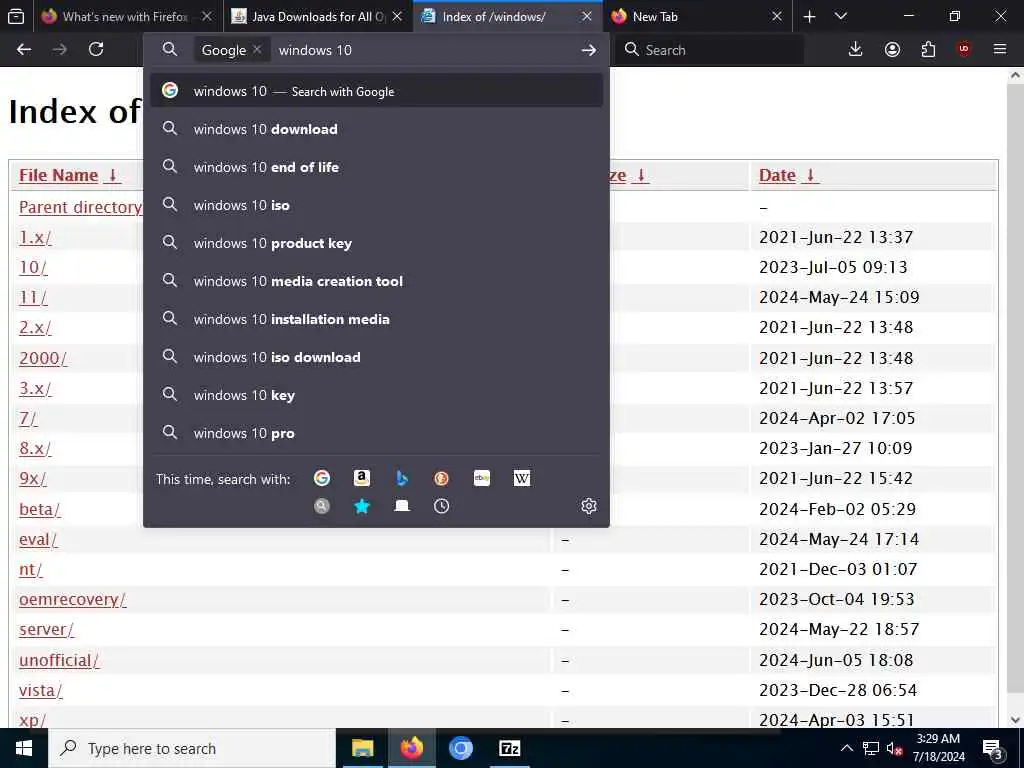Click the toolbar Search box
Screen dimensions: 1024x768
710,50
